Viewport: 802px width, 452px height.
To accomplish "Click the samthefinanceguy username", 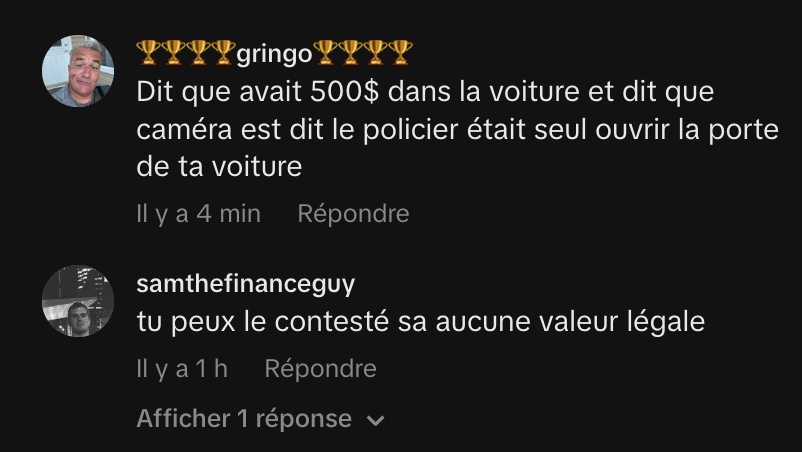I will pos(246,284).
